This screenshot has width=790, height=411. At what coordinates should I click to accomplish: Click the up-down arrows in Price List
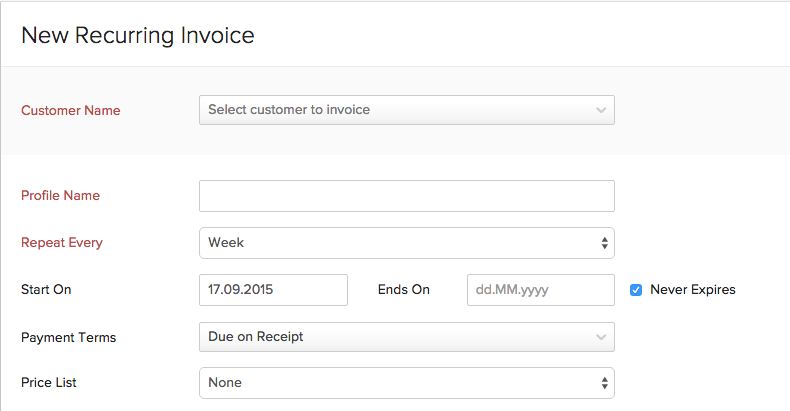click(x=604, y=383)
